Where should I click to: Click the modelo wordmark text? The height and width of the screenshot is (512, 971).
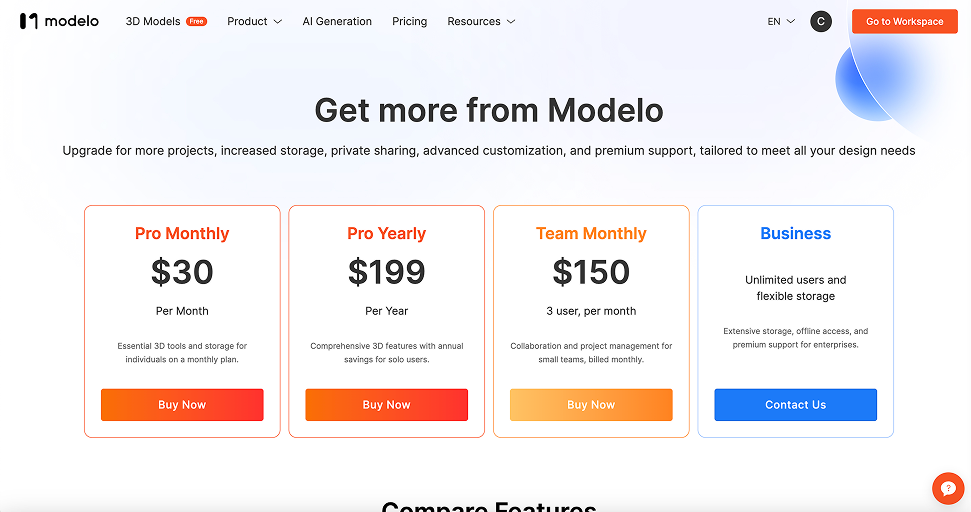pos(72,21)
